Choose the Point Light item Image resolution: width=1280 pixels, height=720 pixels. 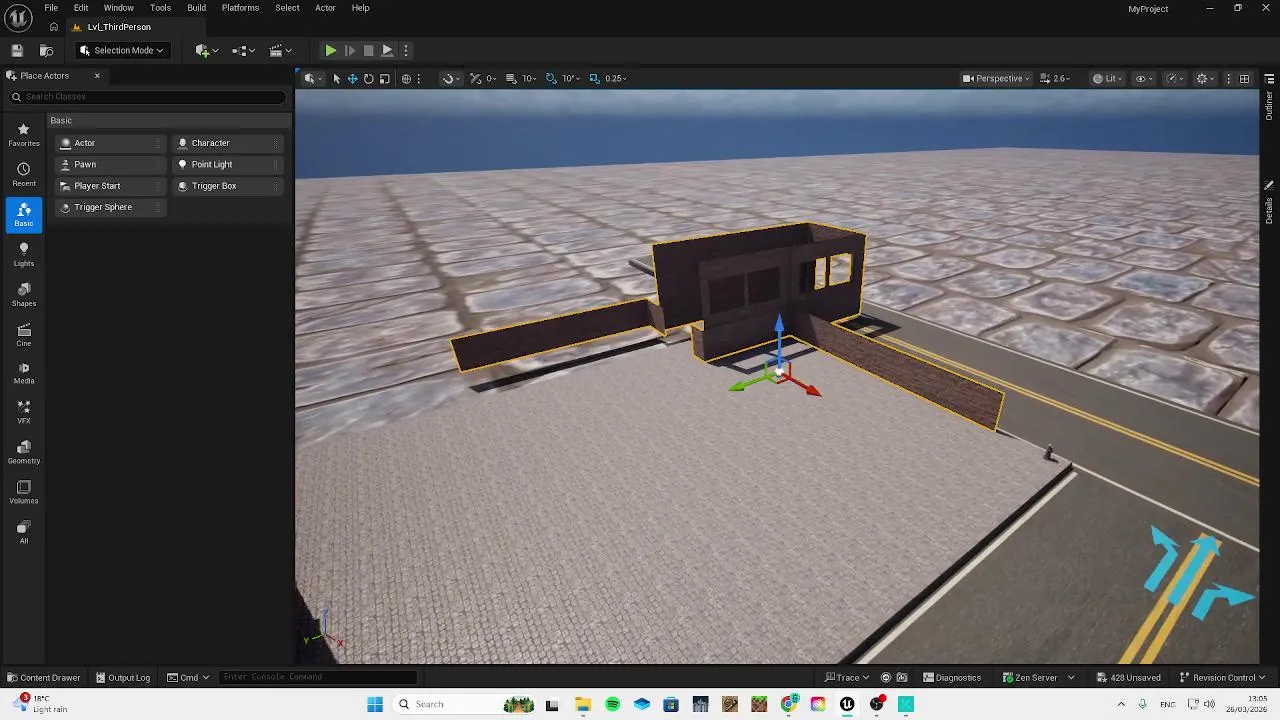click(228, 164)
